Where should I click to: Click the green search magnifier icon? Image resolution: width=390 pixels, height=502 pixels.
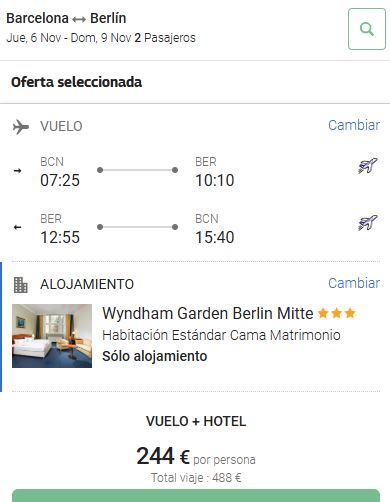click(x=367, y=29)
